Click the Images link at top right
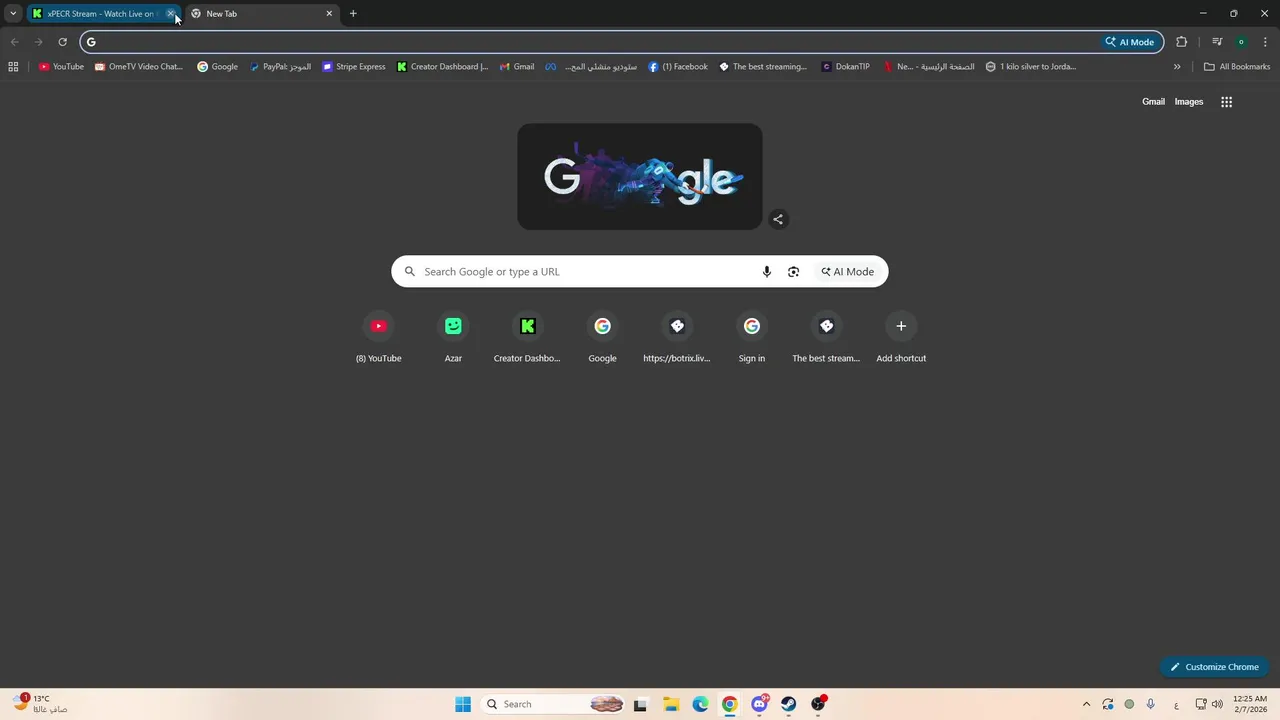 click(x=1189, y=101)
